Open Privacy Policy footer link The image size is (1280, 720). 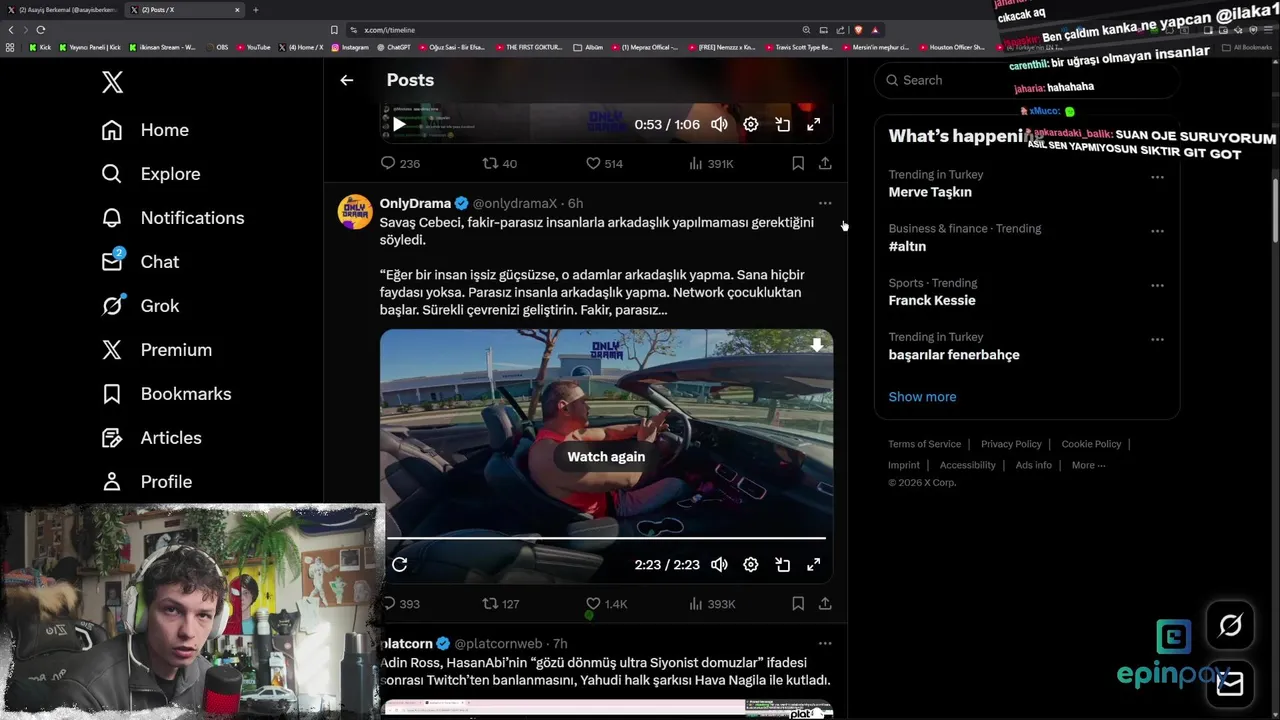click(x=1011, y=444)
